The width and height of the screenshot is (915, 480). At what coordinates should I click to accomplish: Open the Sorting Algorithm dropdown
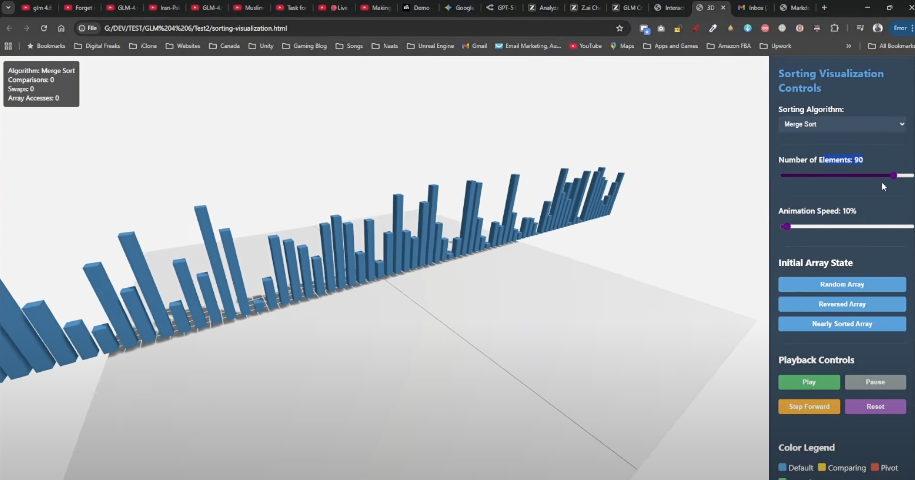point(842,124)
